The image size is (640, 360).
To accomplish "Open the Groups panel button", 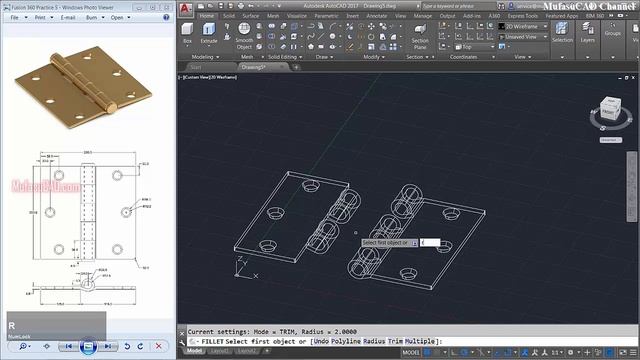I will click(x=612, y=29).
